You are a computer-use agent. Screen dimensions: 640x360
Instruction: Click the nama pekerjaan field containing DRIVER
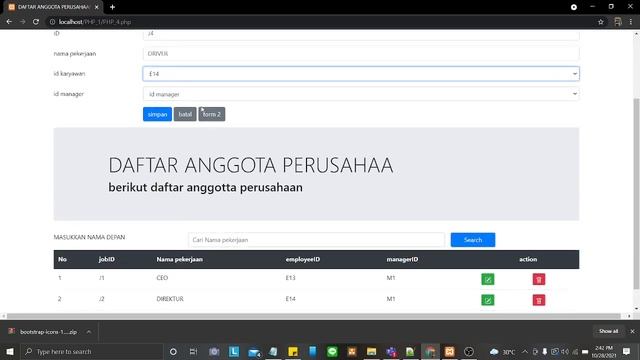pyautogui.click(x=361, y=53)
